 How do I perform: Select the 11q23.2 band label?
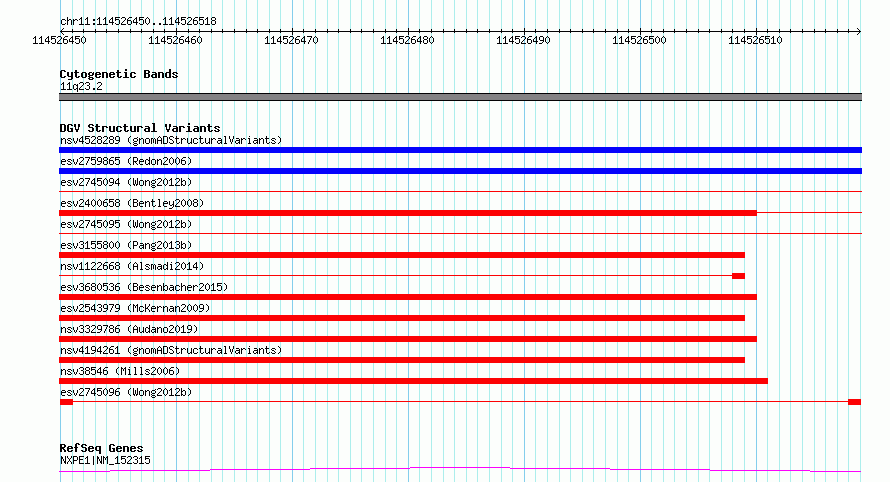[81, 86]
